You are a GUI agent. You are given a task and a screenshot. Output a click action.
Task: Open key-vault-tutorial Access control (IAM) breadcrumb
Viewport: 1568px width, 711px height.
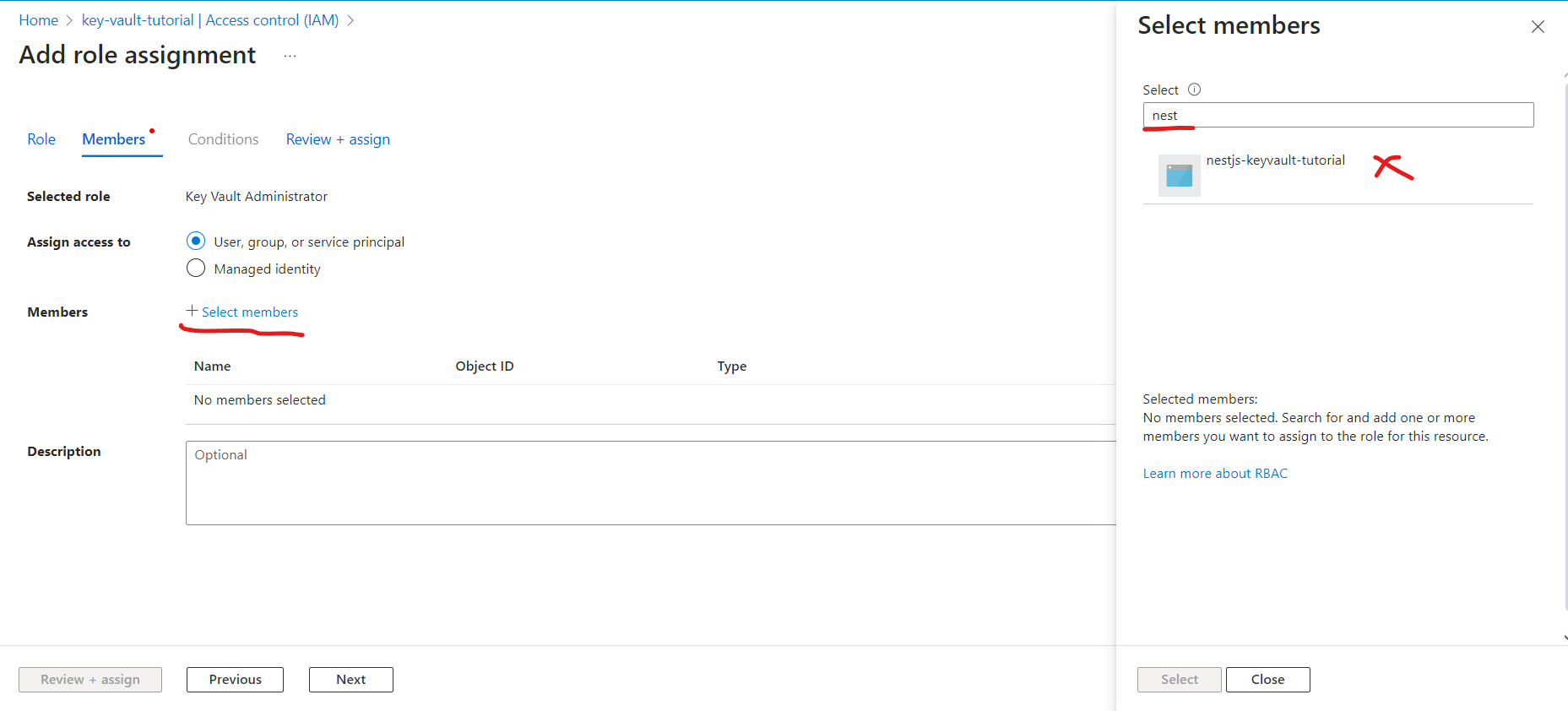coord(210,20)
